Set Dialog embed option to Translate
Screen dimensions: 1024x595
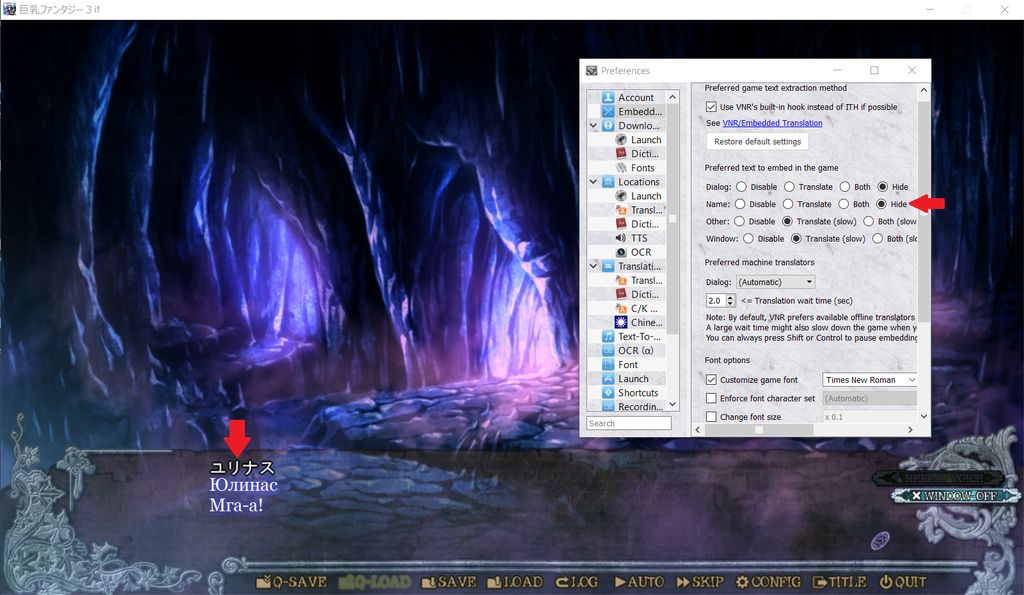click(x=790, y=186)
